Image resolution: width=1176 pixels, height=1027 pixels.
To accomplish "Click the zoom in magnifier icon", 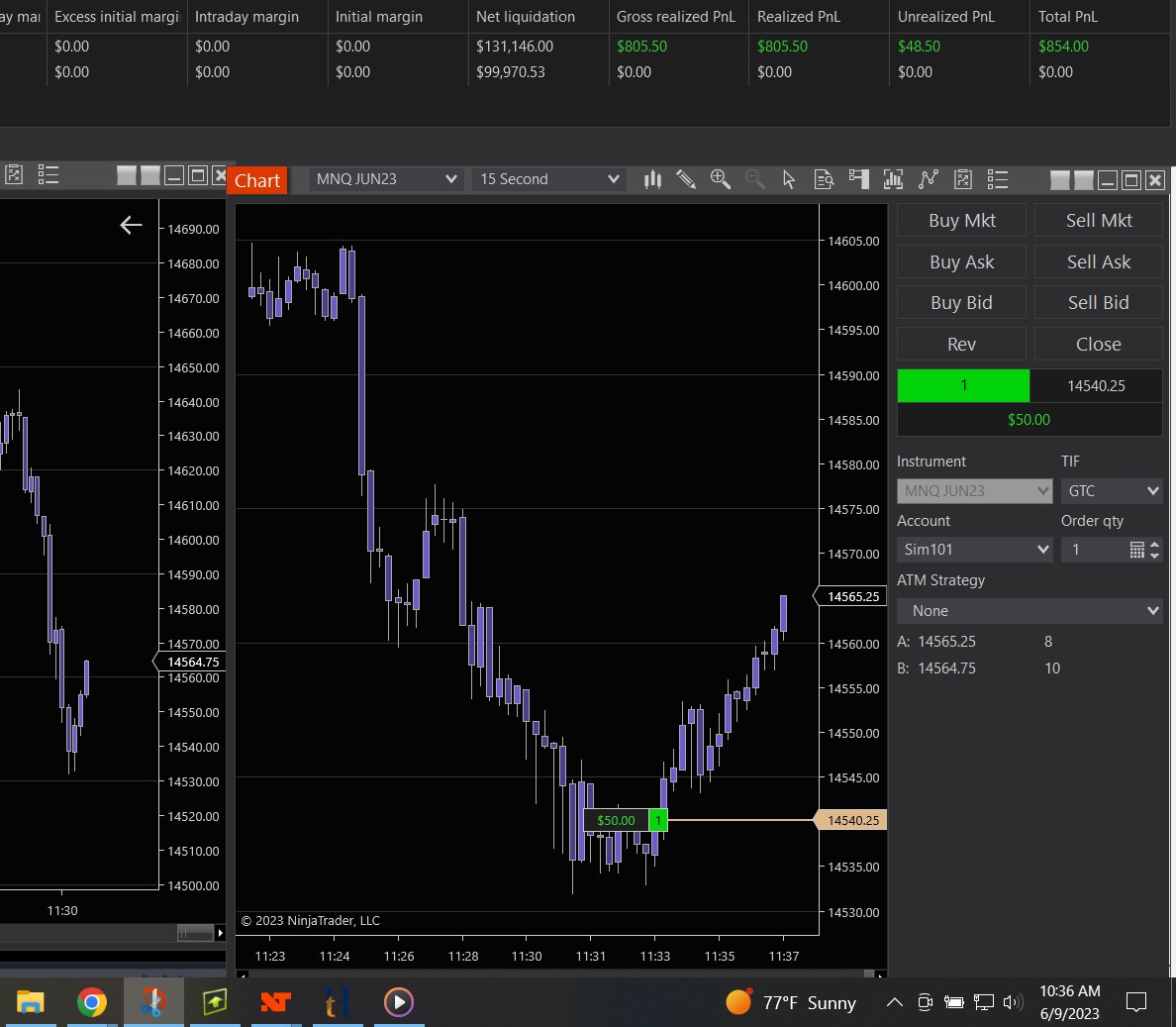I will click(x=721, y=179).
